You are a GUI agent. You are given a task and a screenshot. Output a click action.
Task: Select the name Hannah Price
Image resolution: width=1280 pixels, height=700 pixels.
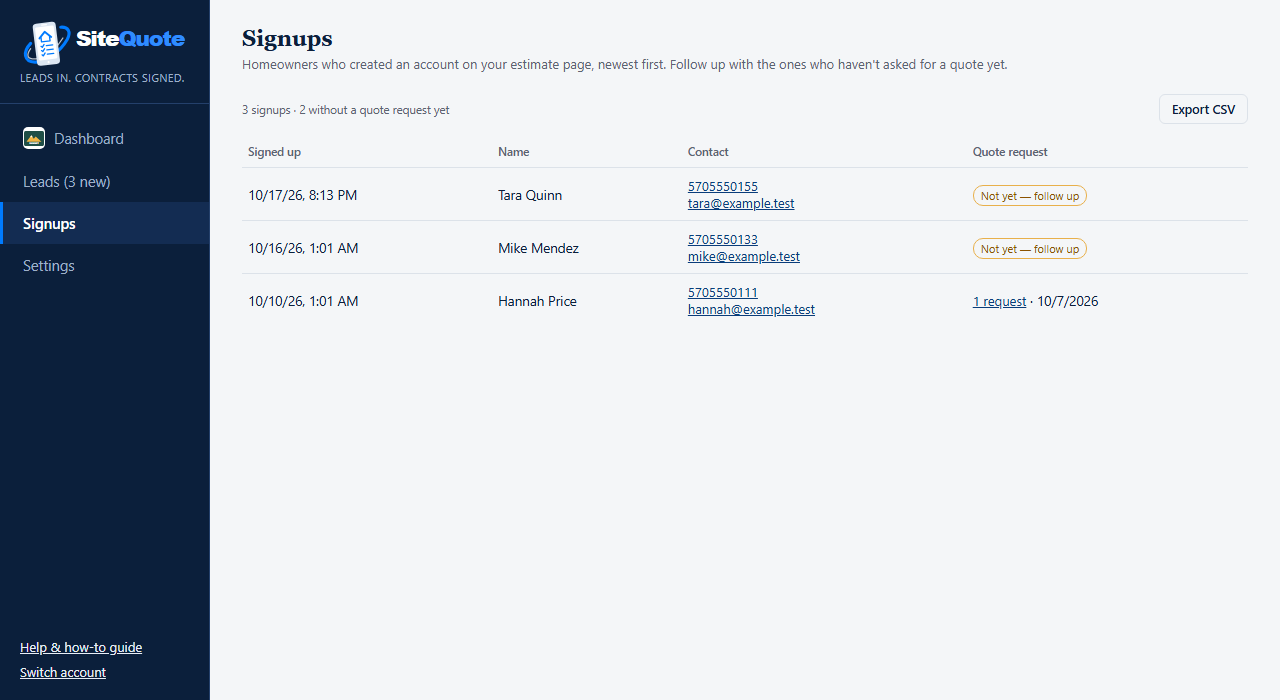(537, 301)
